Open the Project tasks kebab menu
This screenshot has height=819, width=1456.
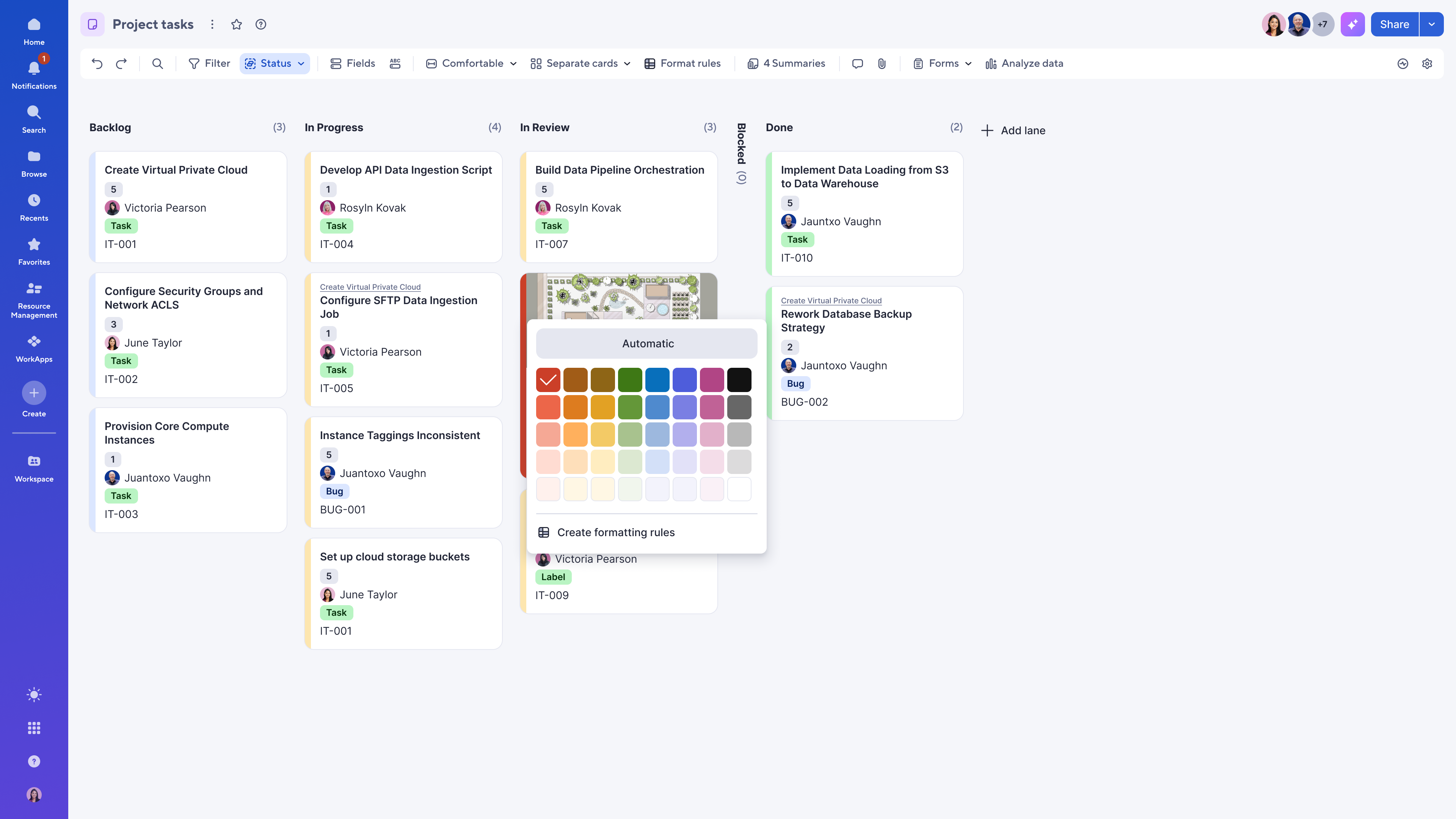click(x=212, y=24)
